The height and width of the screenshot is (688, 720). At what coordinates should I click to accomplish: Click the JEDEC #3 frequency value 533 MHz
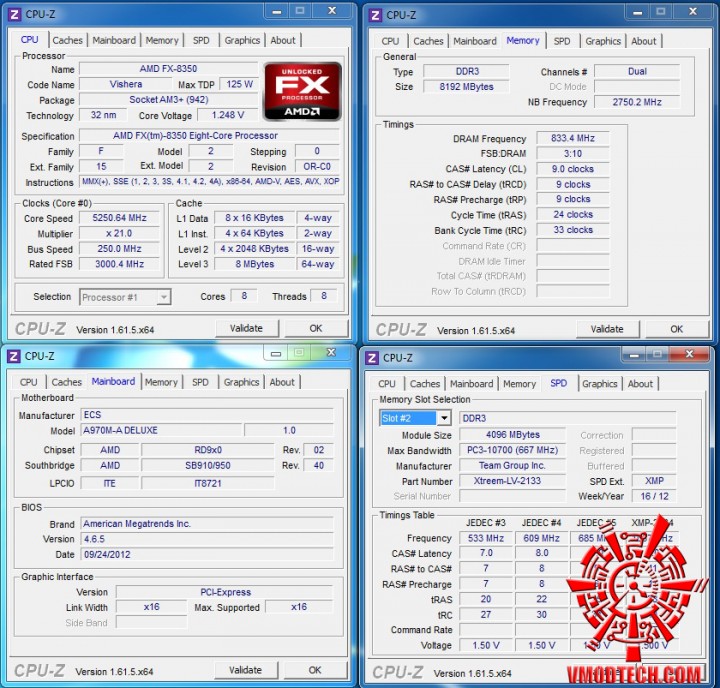(486, 538)
